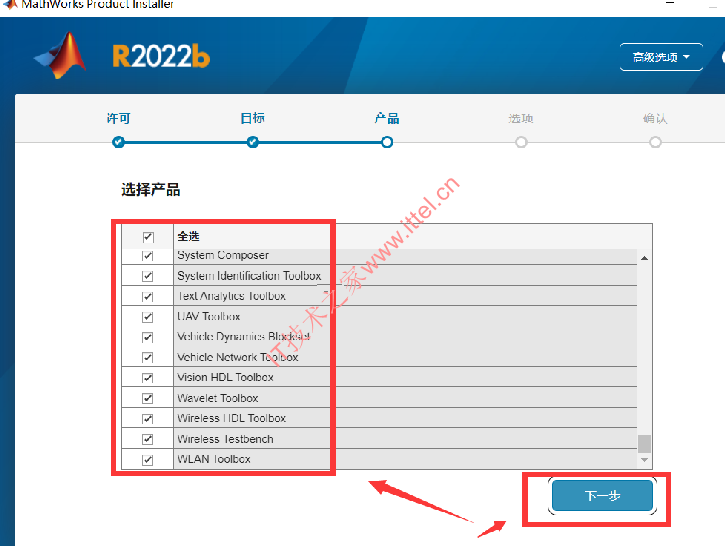Click the 许可 step completed marker
The width and height of the screenshot is (725, 546).
point(118,141)
